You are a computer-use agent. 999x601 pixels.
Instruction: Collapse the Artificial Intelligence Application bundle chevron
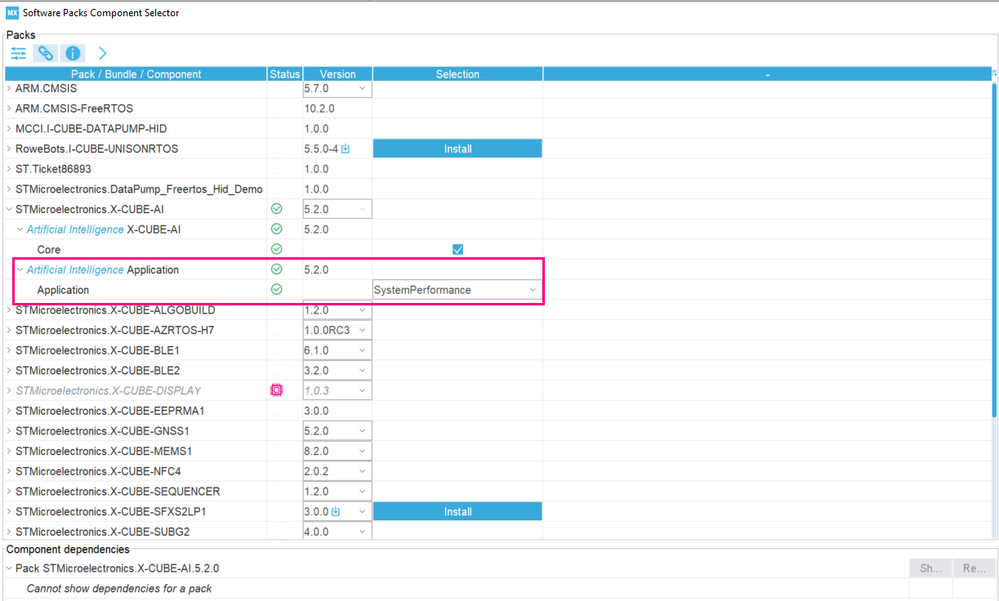pos(20,270)
